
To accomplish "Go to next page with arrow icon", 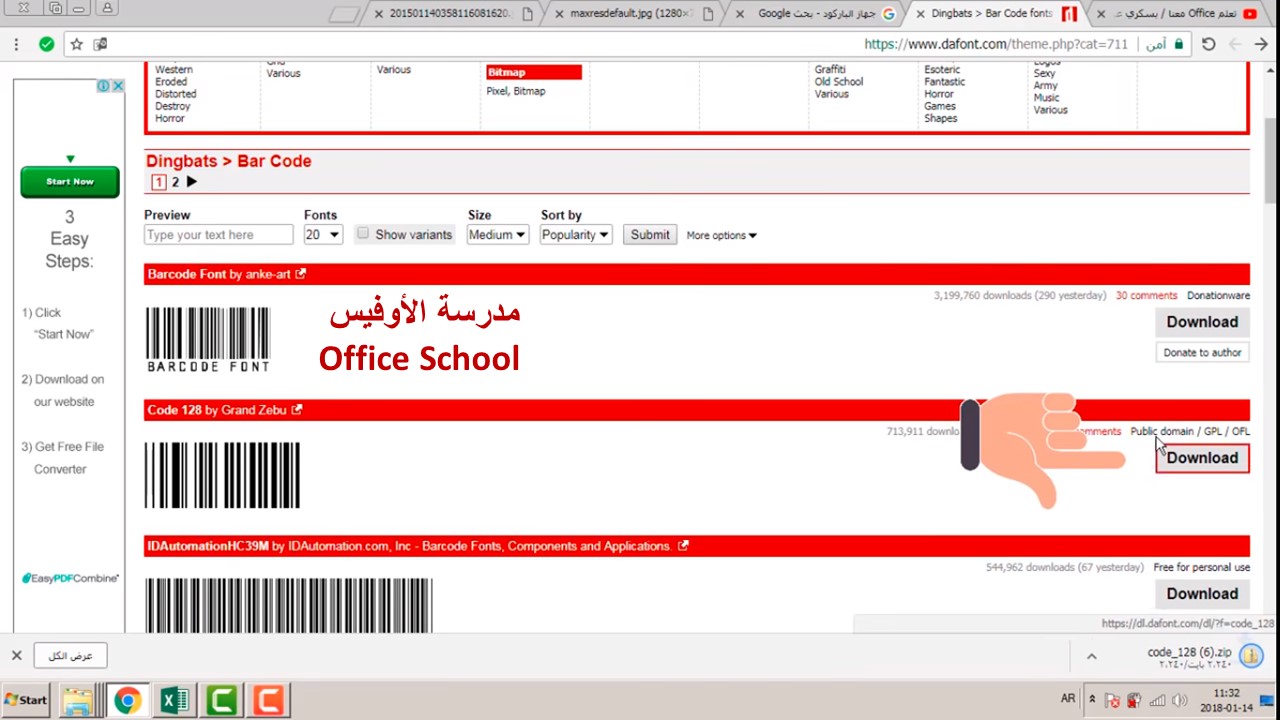I will [x=191, y=182].
